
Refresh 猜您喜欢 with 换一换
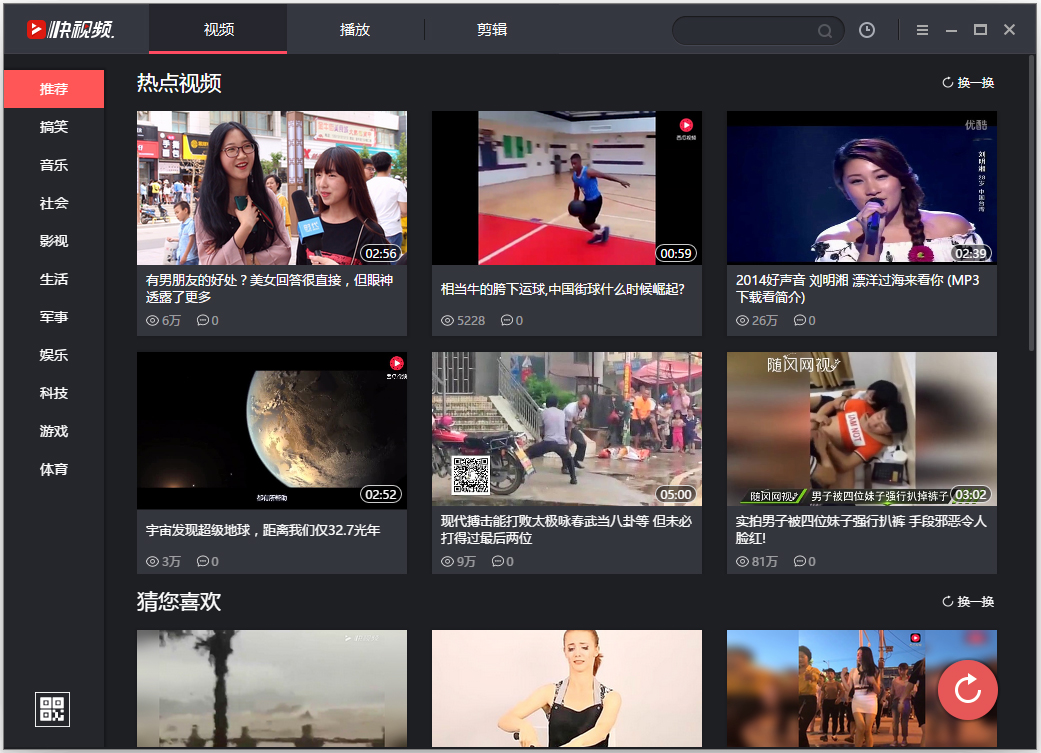968,602
